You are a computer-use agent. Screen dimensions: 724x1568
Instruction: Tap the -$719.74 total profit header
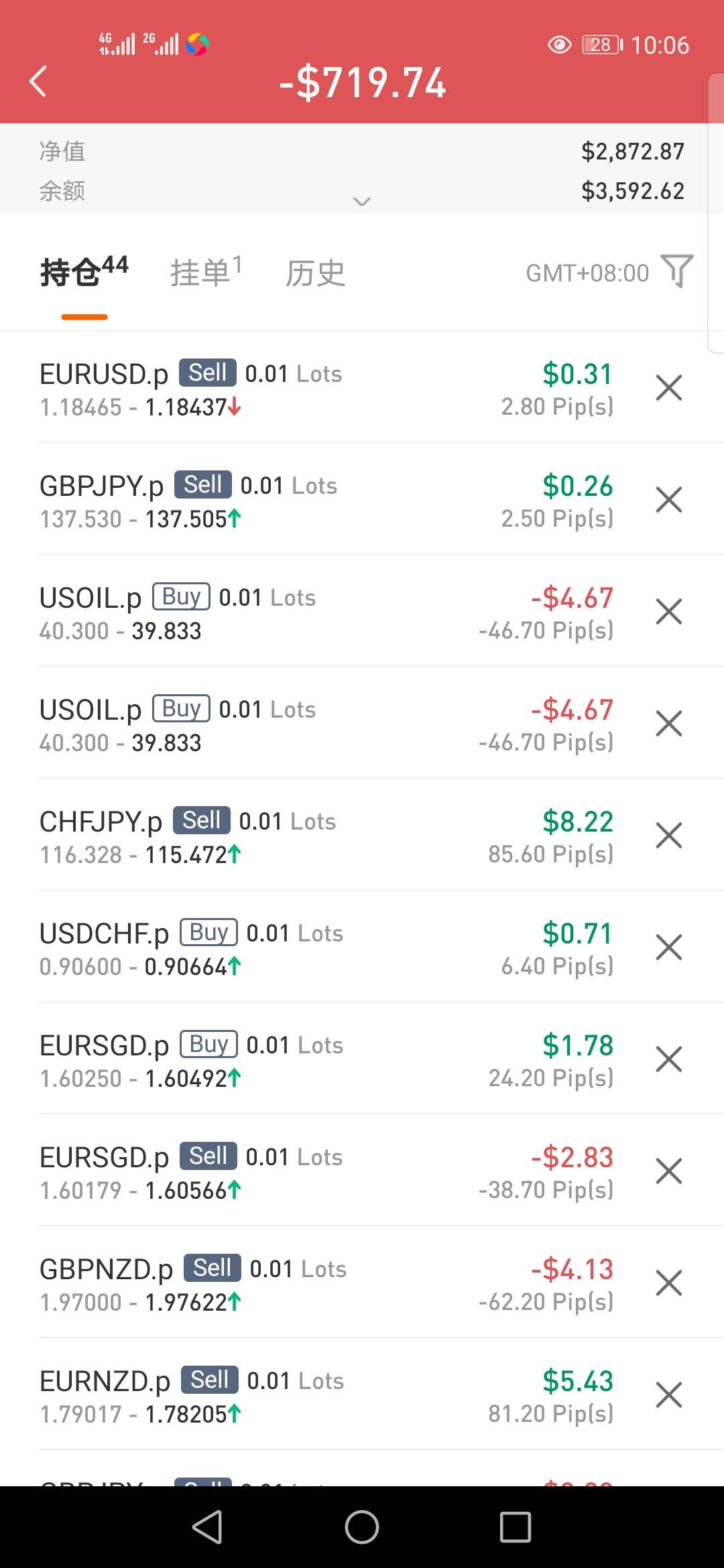[362, 83]
